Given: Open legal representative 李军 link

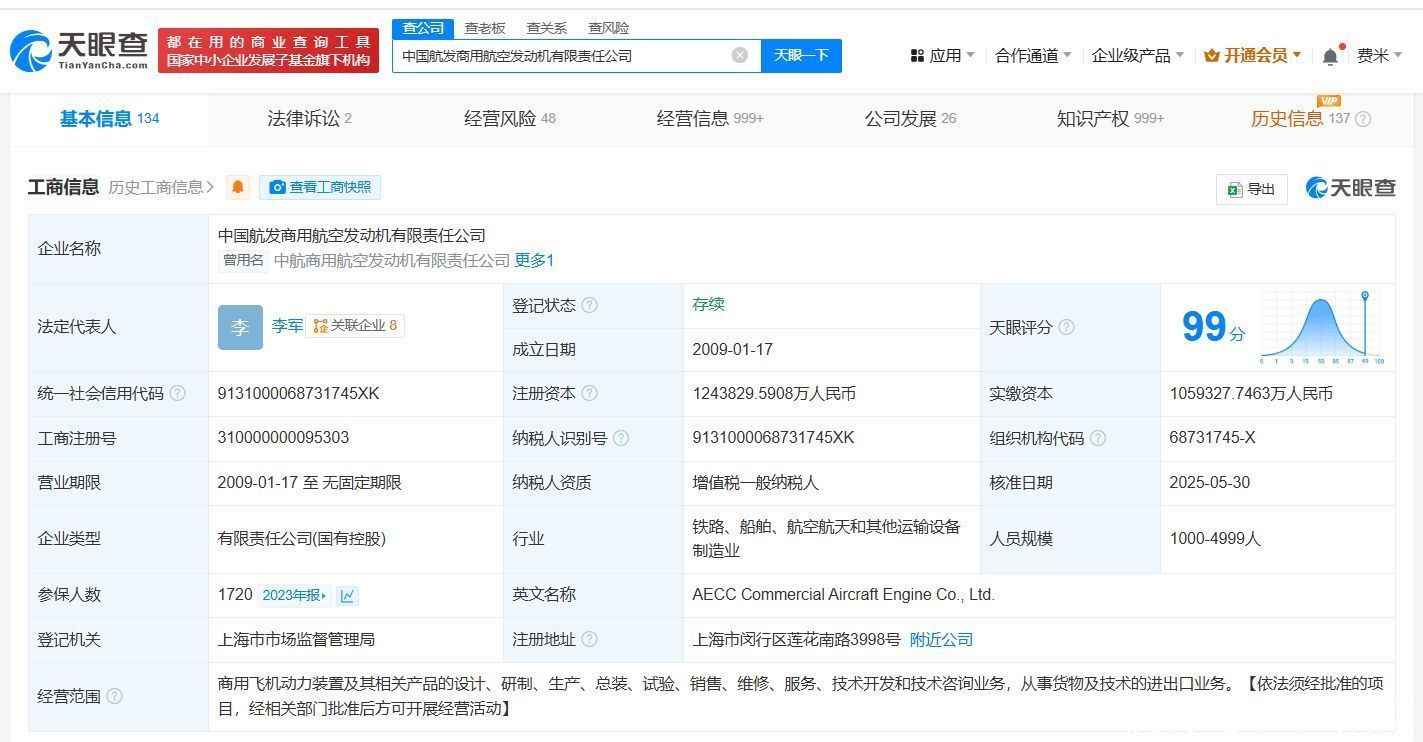Looking at the screenshot, I should tap(287, 326).
